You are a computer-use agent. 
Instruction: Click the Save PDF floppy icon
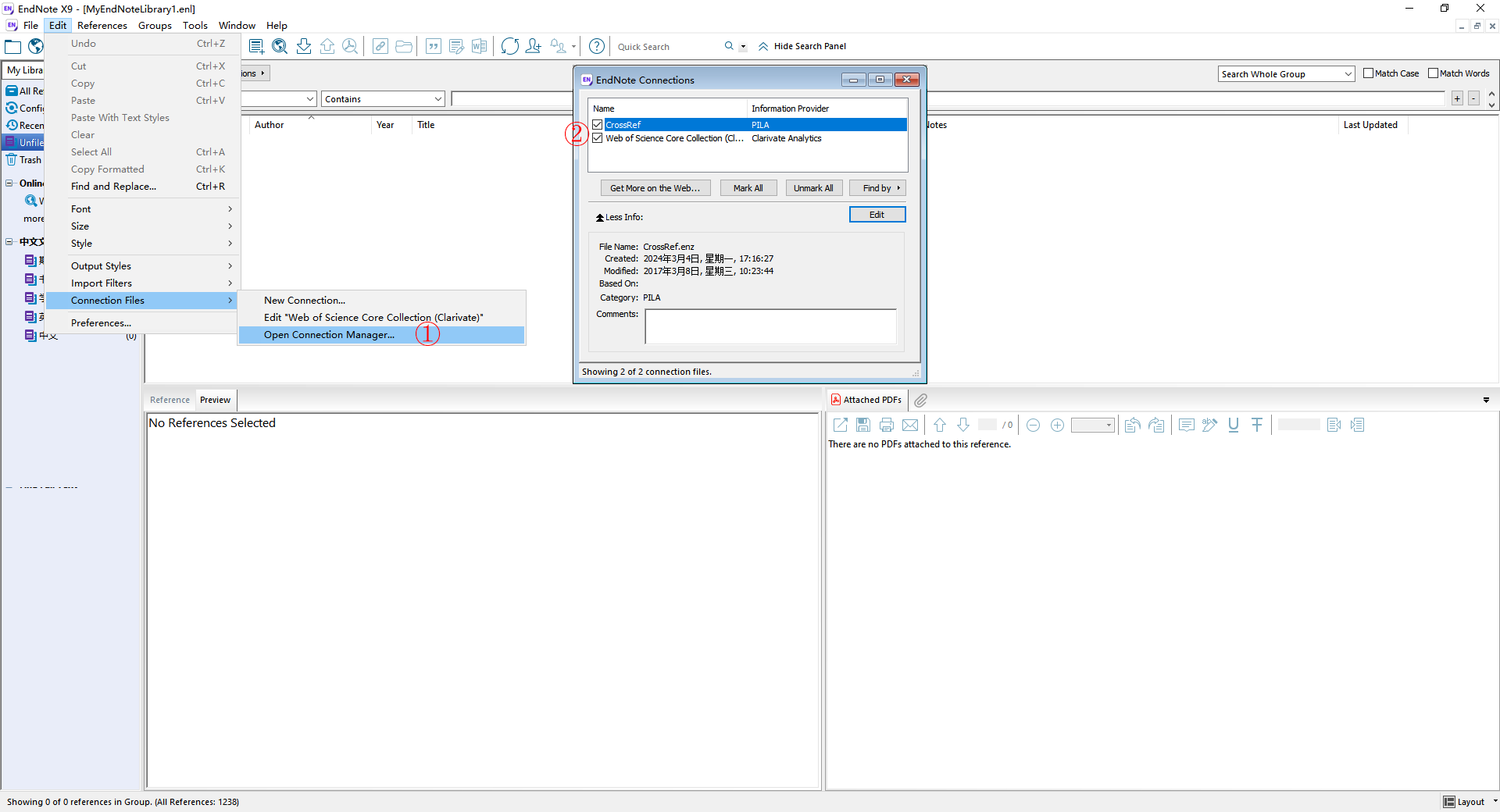[x=863, y=425]
